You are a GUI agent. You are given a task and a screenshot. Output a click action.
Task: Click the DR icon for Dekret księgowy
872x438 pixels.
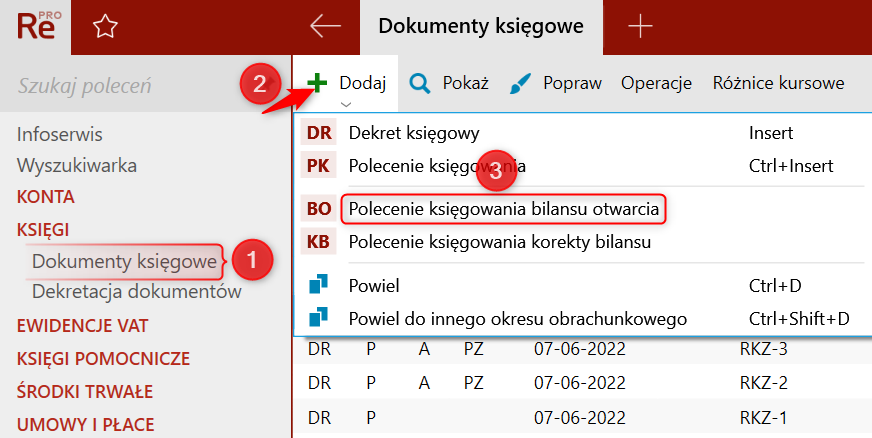pos(319,133)
